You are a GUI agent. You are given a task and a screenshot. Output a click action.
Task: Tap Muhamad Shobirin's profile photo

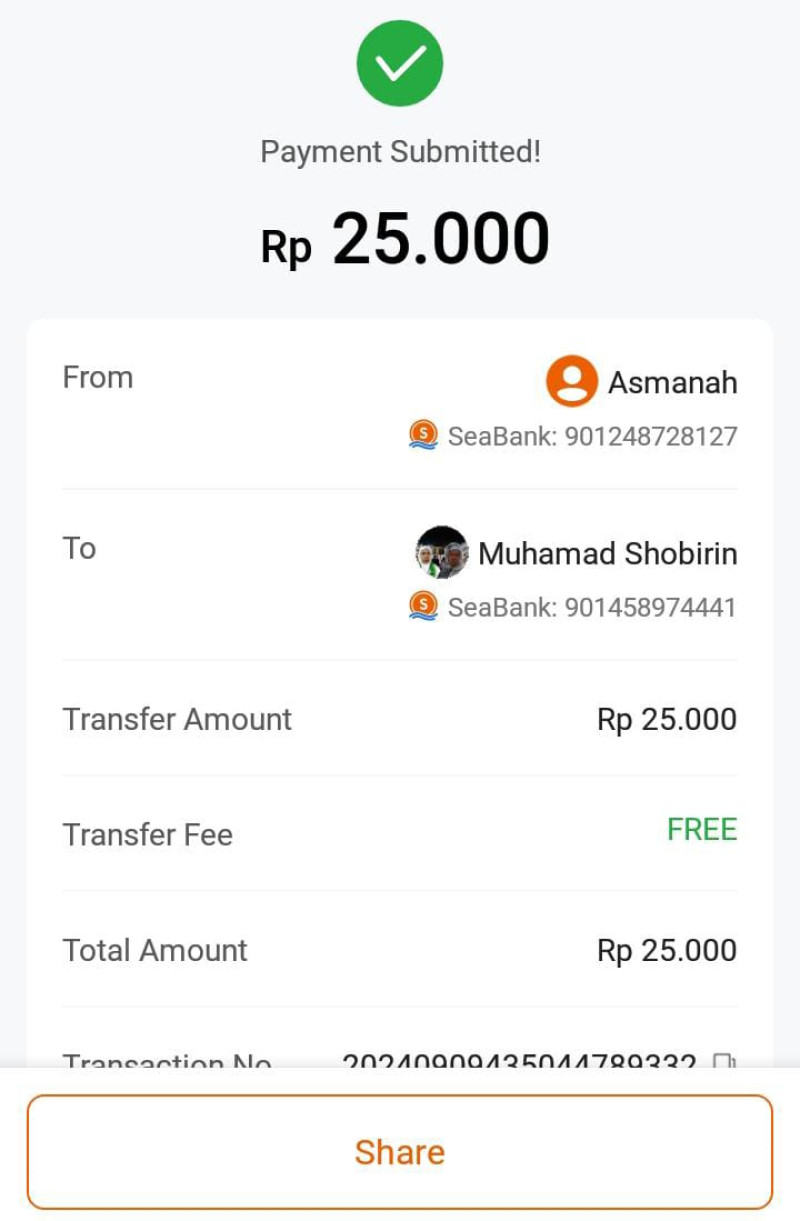click(x=442, y=552)
